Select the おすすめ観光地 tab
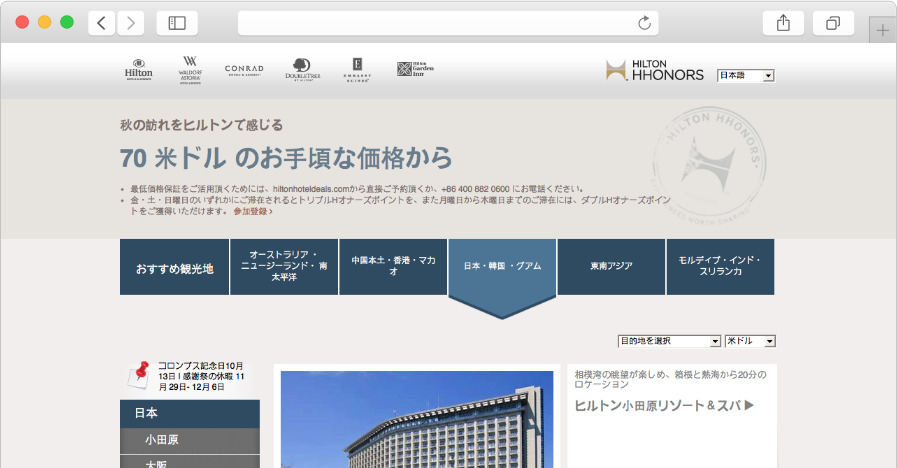 (x=174, y=267)
